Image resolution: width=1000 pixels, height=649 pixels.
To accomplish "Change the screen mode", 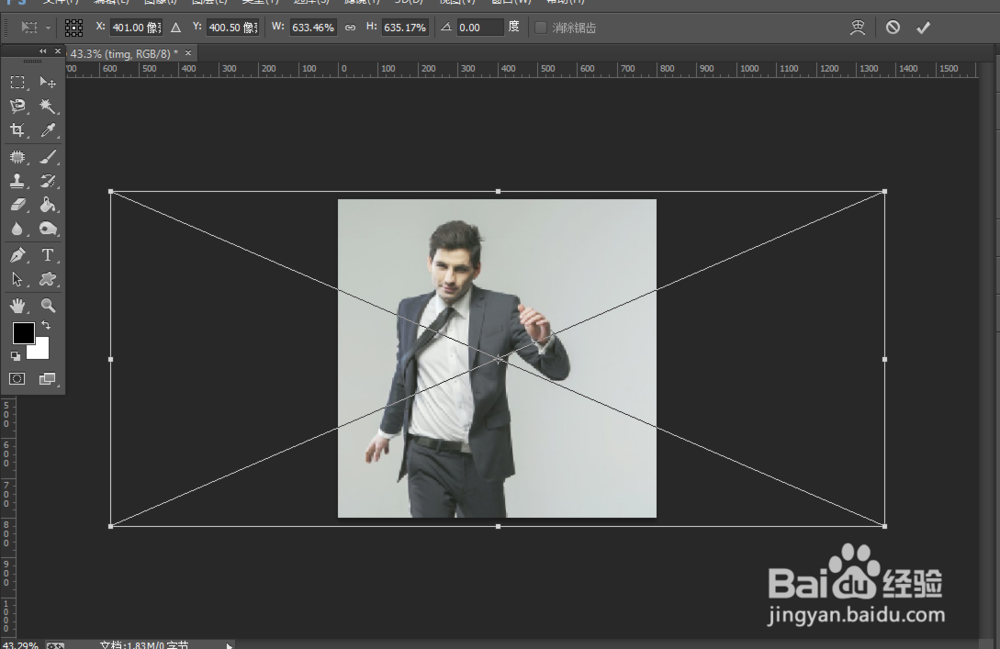I will (47, 379).
